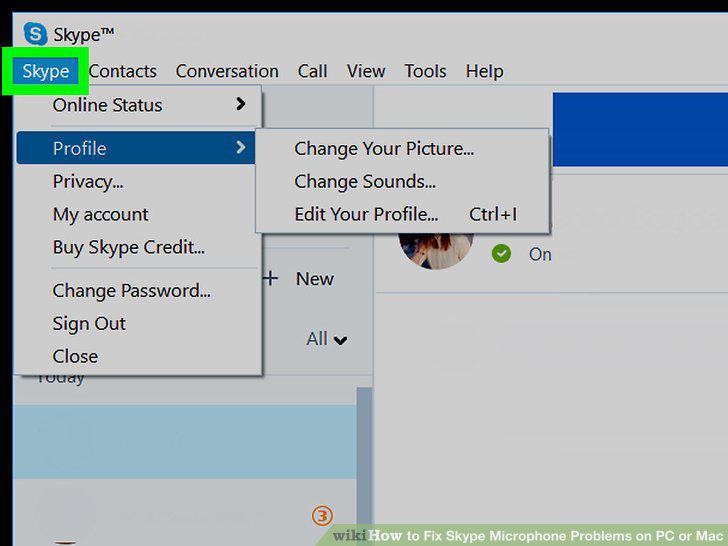The width and height of the screenshot is (728, 546).
Task: Choose Privacy... from the Skype menu
Action: click(x=137, y=182)
